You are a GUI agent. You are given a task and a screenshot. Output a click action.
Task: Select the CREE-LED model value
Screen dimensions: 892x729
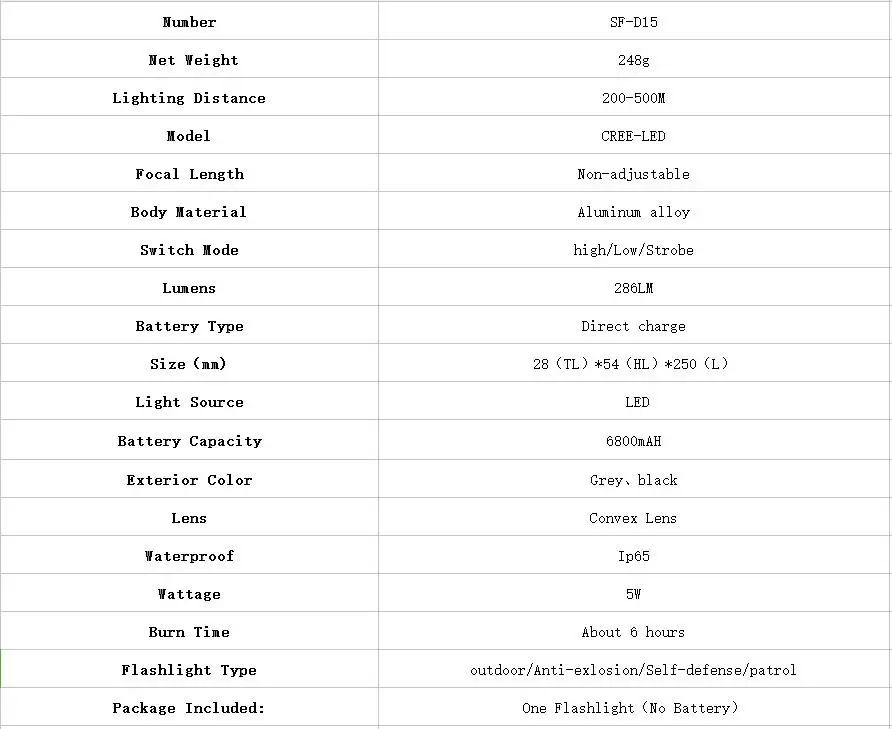click(634, 136)
